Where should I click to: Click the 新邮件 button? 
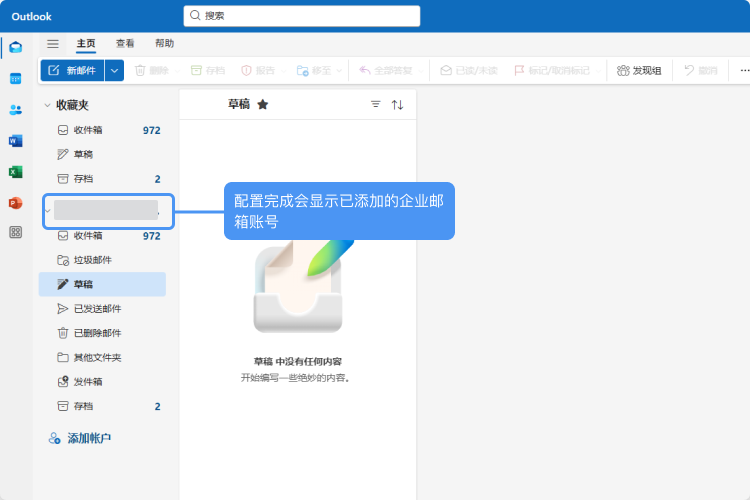click(72, 70)
